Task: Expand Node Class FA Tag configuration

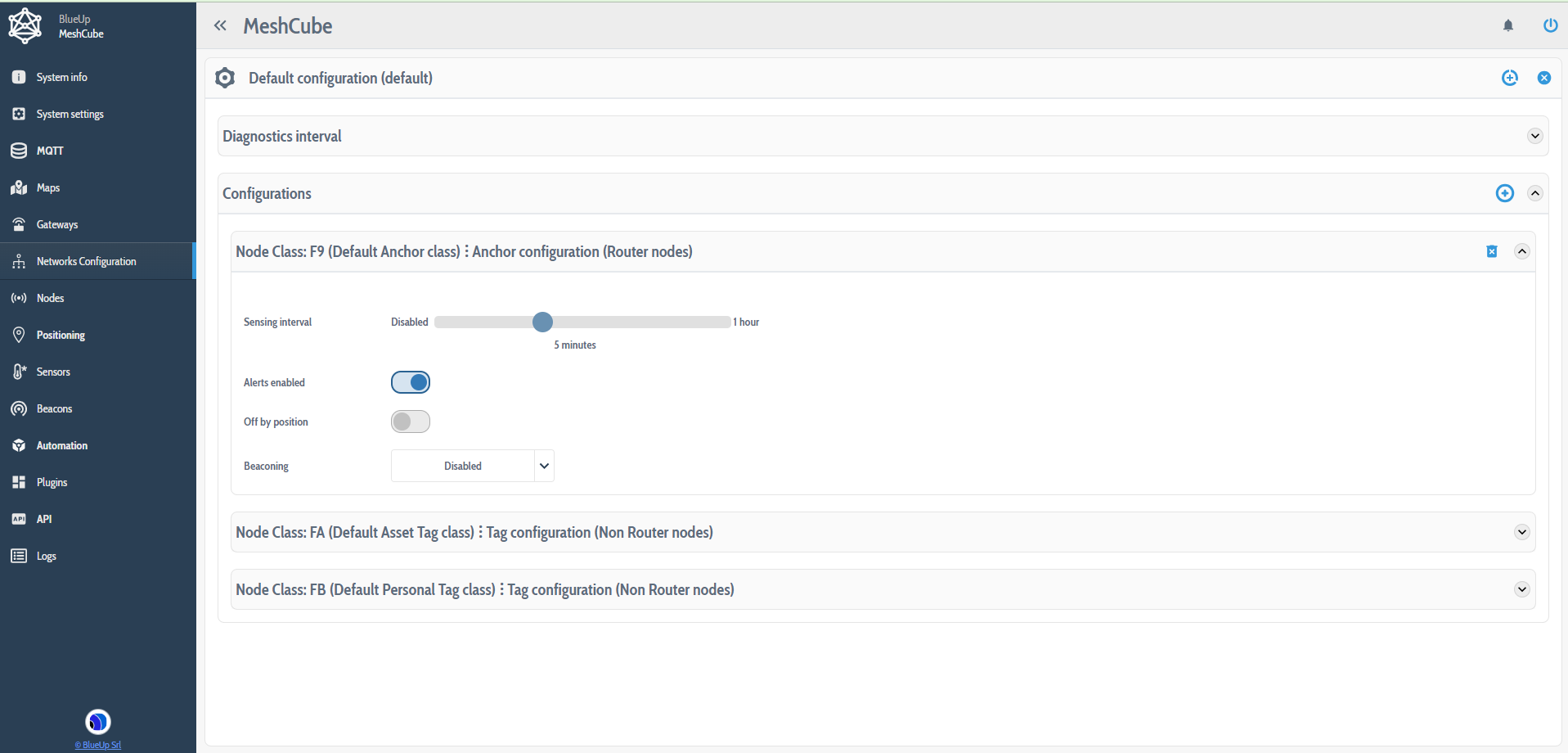Action: pos(1522,532)
